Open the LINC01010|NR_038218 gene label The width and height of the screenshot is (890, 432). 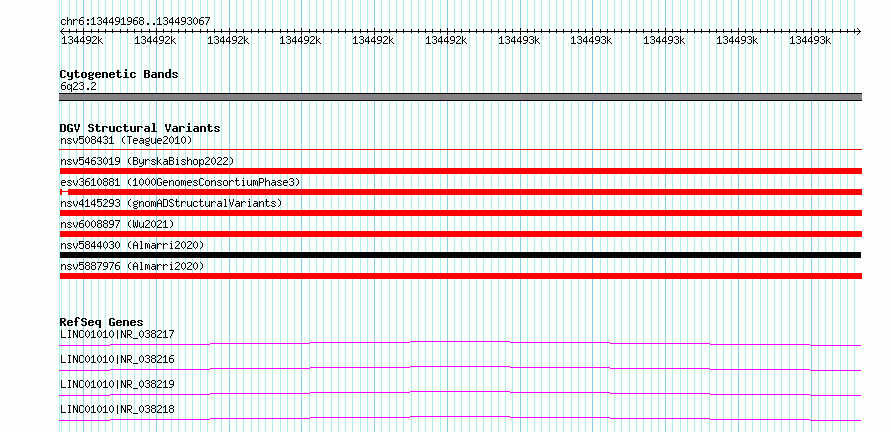pos(117,409)
